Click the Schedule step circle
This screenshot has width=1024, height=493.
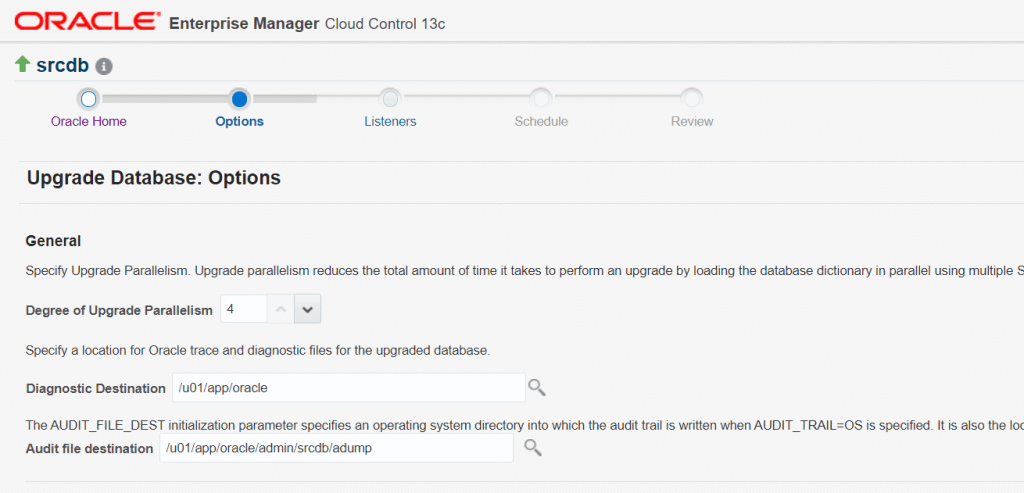pos(541,98)
